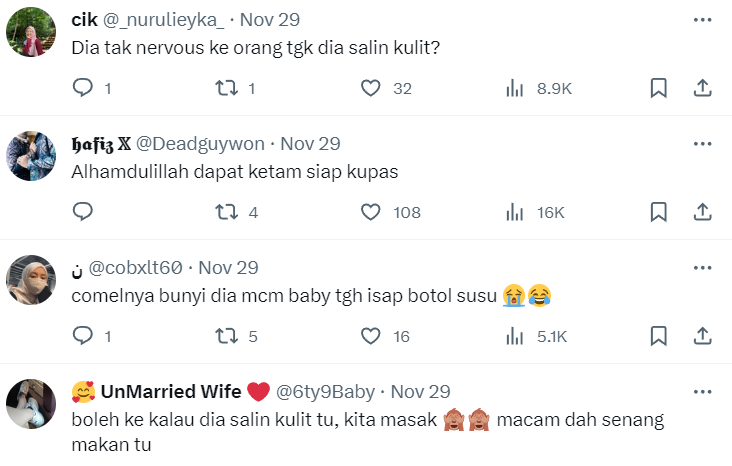Like cik's tweet about salin kulit
732x466 pixels.
point(371,88)
